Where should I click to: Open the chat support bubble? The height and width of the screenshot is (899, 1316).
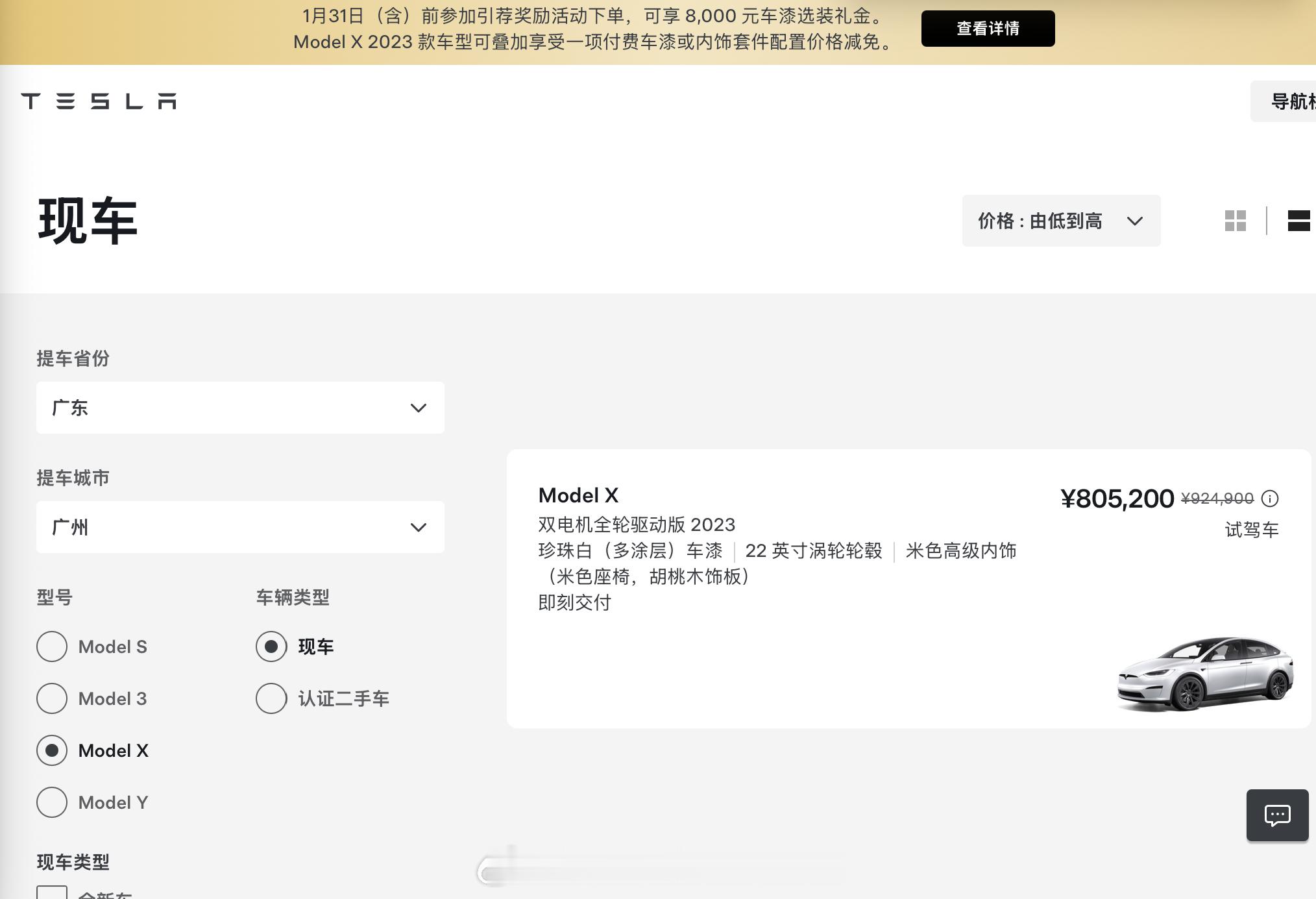(x=1277, y=815)
